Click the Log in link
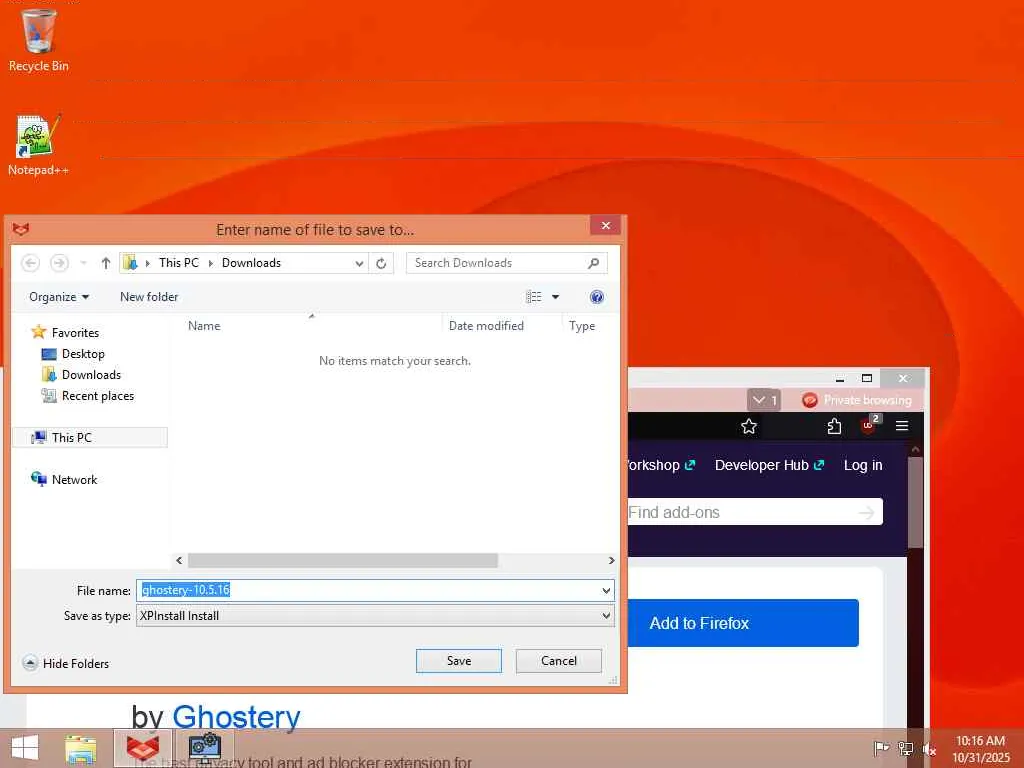 (863, 465)
